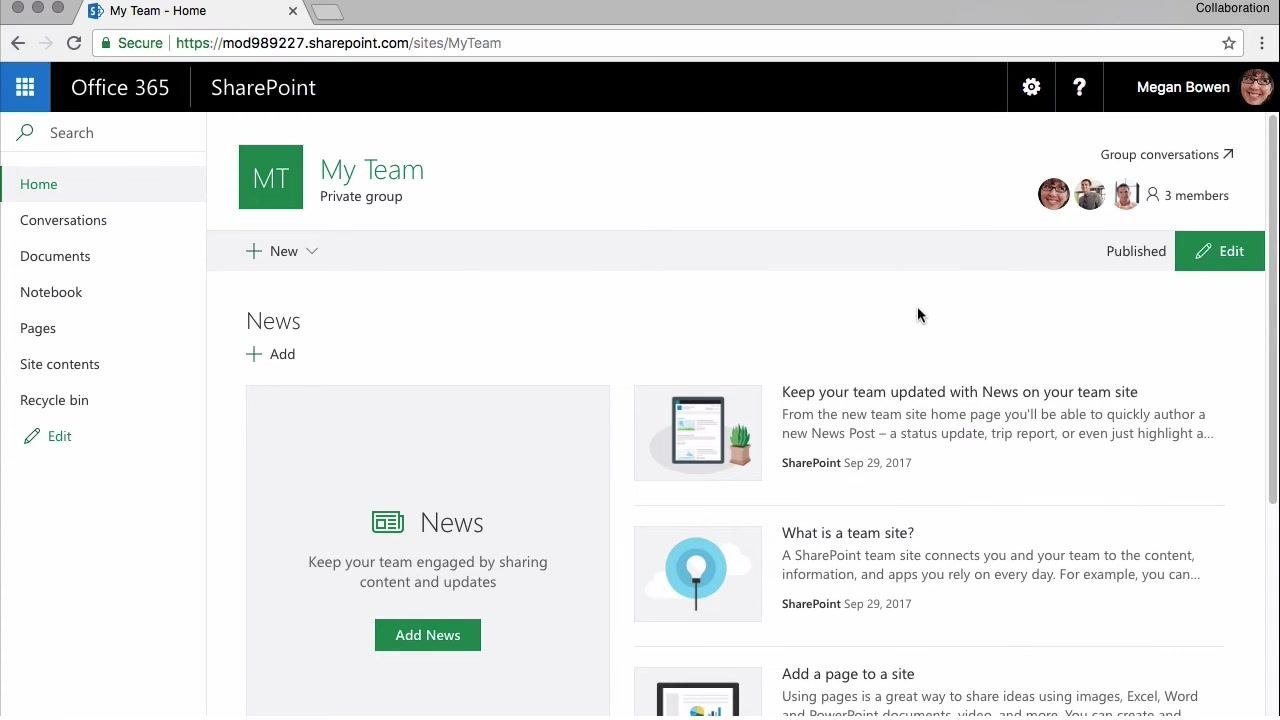Click the search magnifier icon
The width and height of the screenshot is (1280, 720).
25,132
